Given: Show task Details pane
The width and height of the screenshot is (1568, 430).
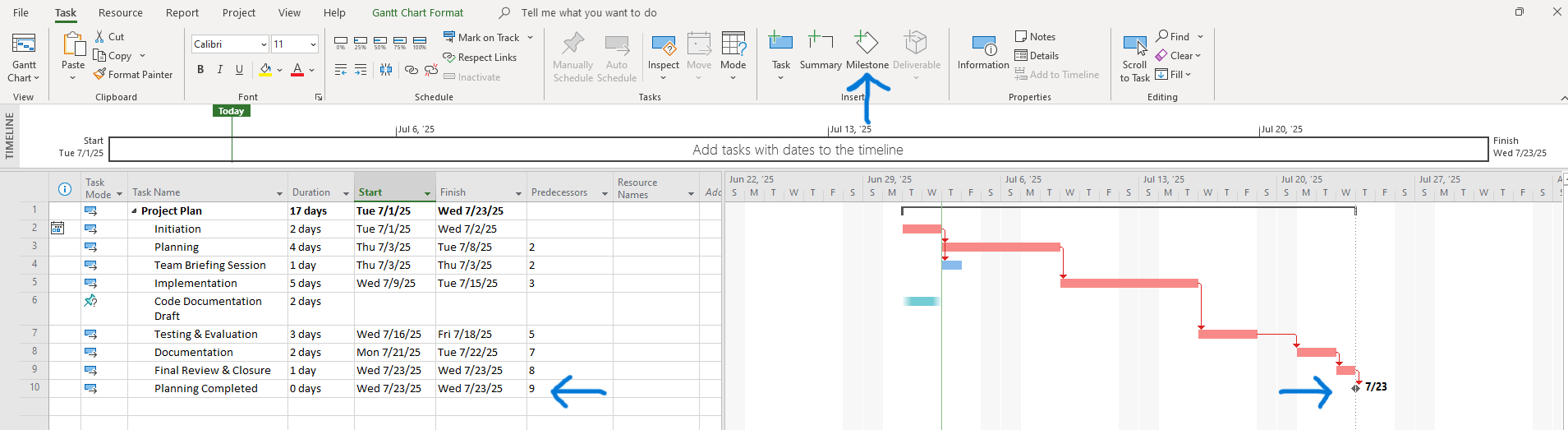Looking at the screenshot, I should point(1037,56).
